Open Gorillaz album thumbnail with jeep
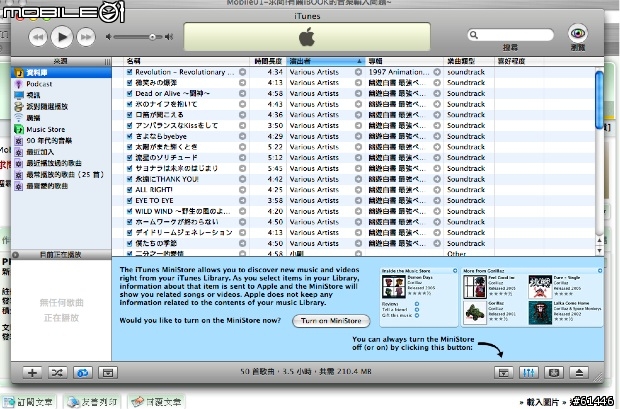This screenshot has width=620, height=409. [475, 313]
